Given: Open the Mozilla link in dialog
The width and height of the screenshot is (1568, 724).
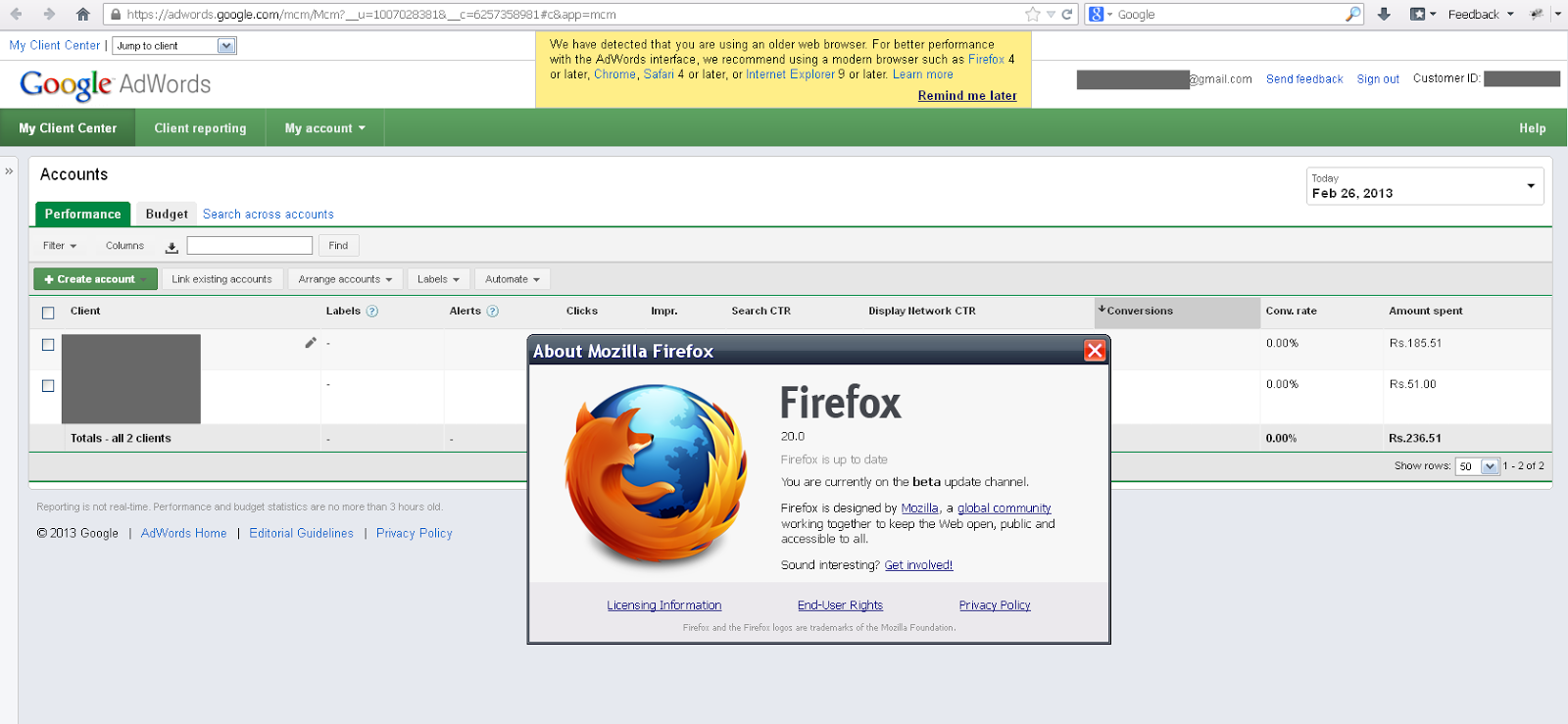Looking at the screenshot, I should [x=919, y=508].
